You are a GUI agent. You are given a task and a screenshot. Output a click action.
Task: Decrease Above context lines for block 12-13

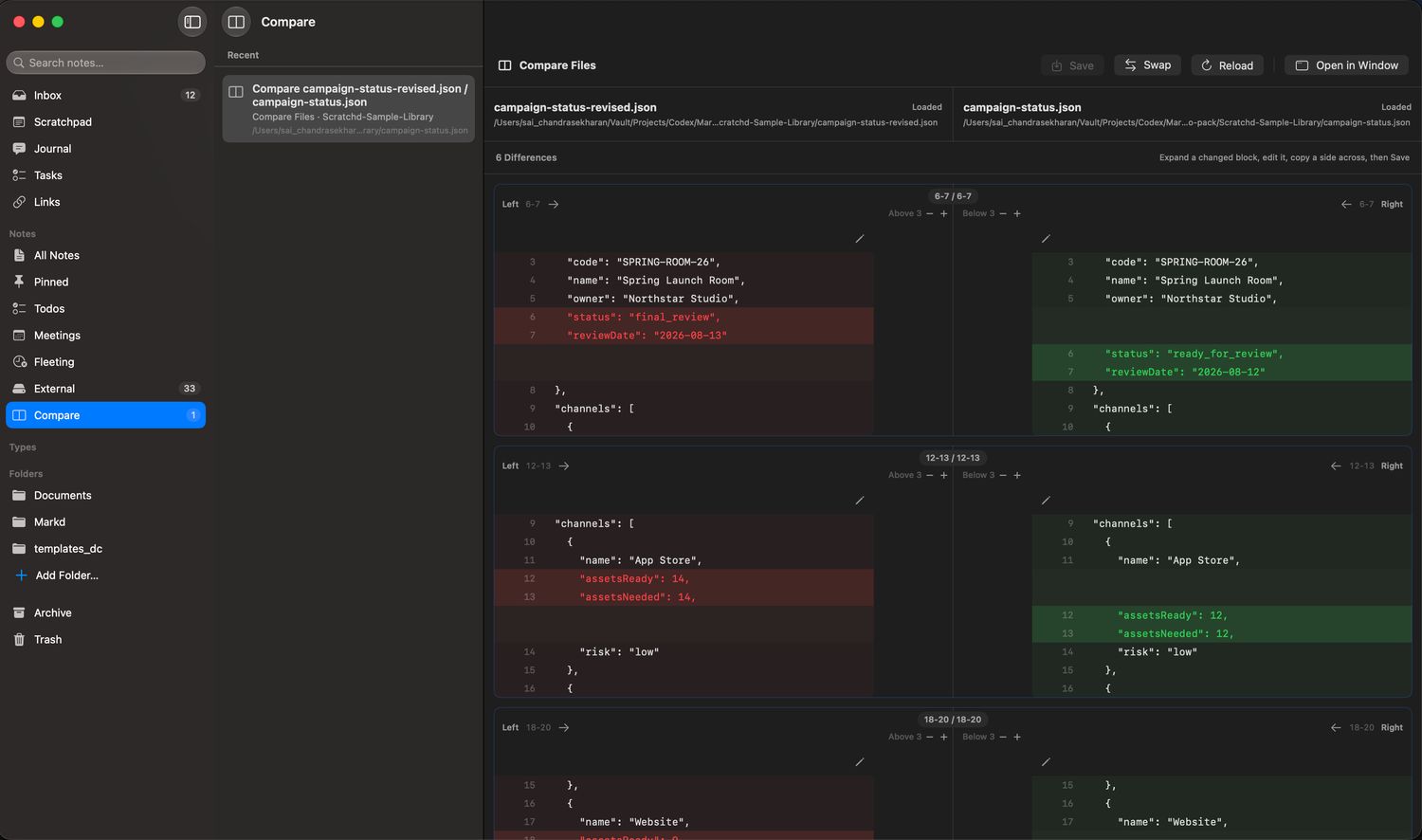[930, 476]
